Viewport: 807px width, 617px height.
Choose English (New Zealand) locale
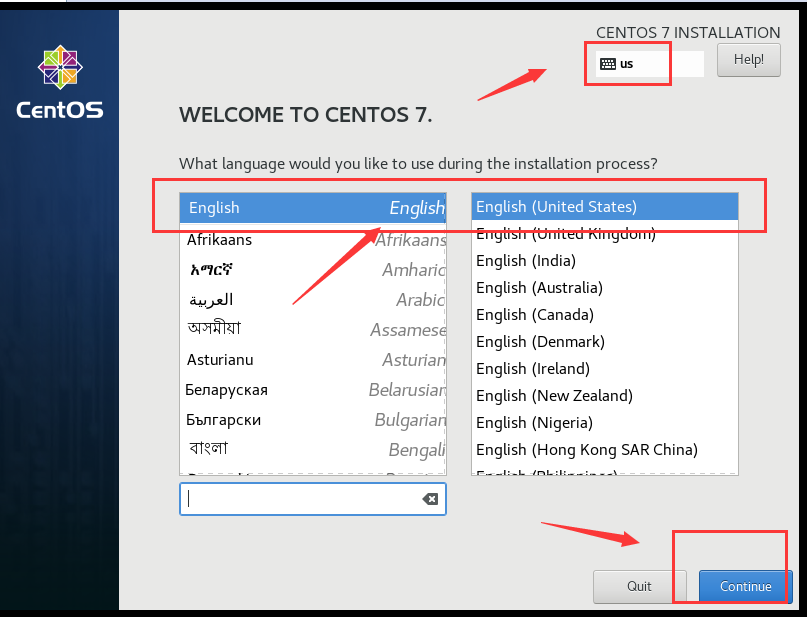pos(605,396)
